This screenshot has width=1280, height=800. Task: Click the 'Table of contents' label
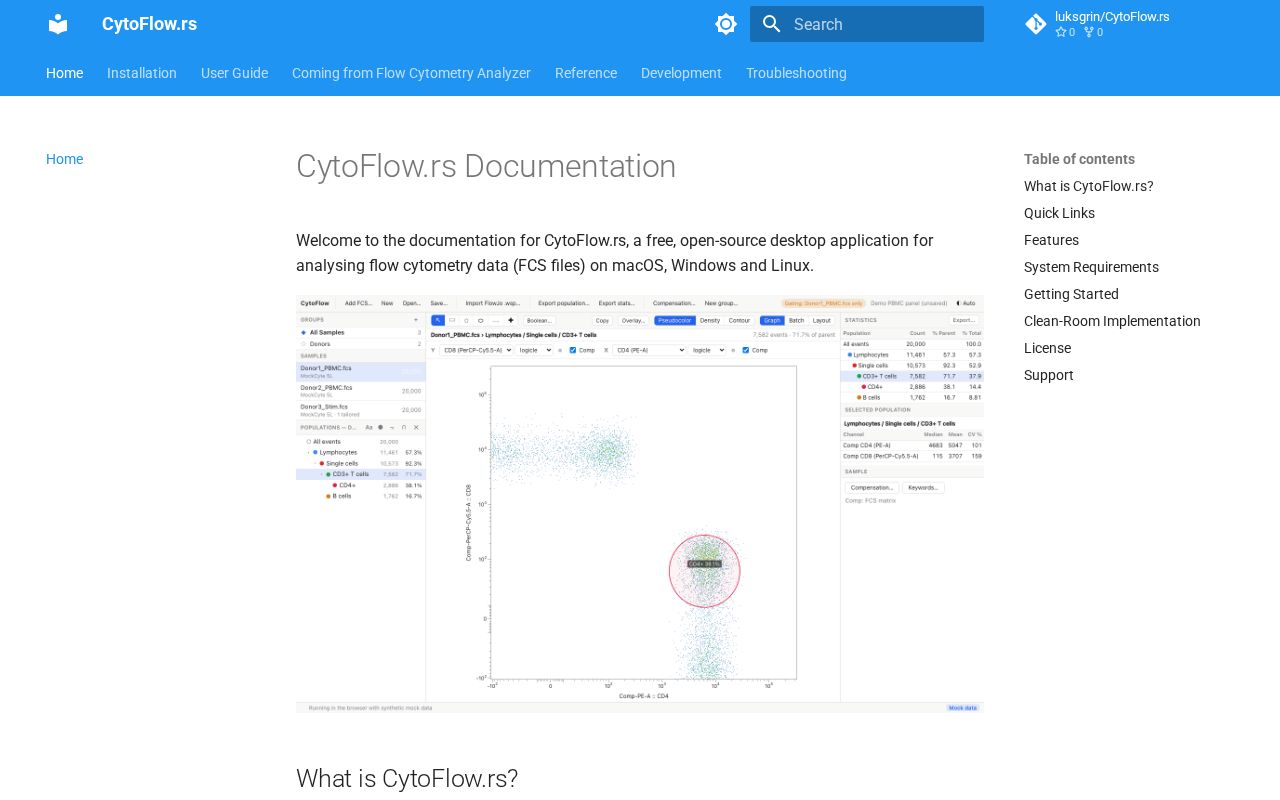click(1079, 159)
